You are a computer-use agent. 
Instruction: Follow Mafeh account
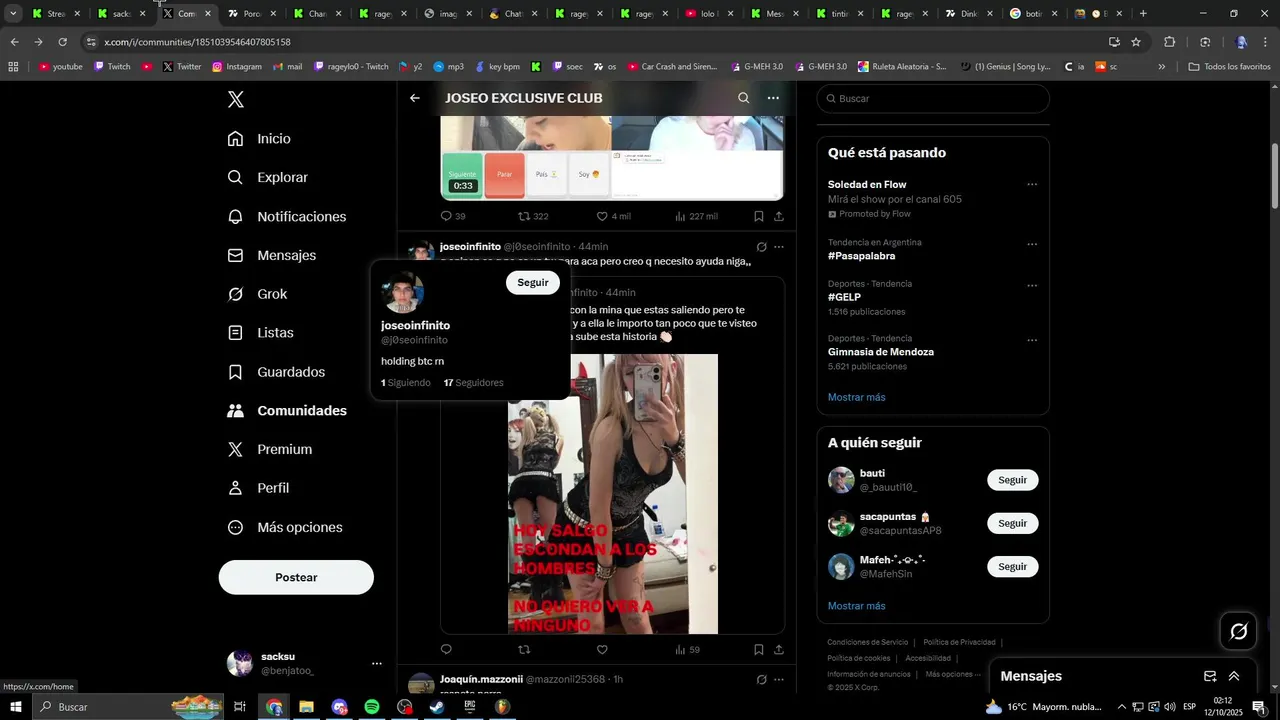(x=1013, y=567)
